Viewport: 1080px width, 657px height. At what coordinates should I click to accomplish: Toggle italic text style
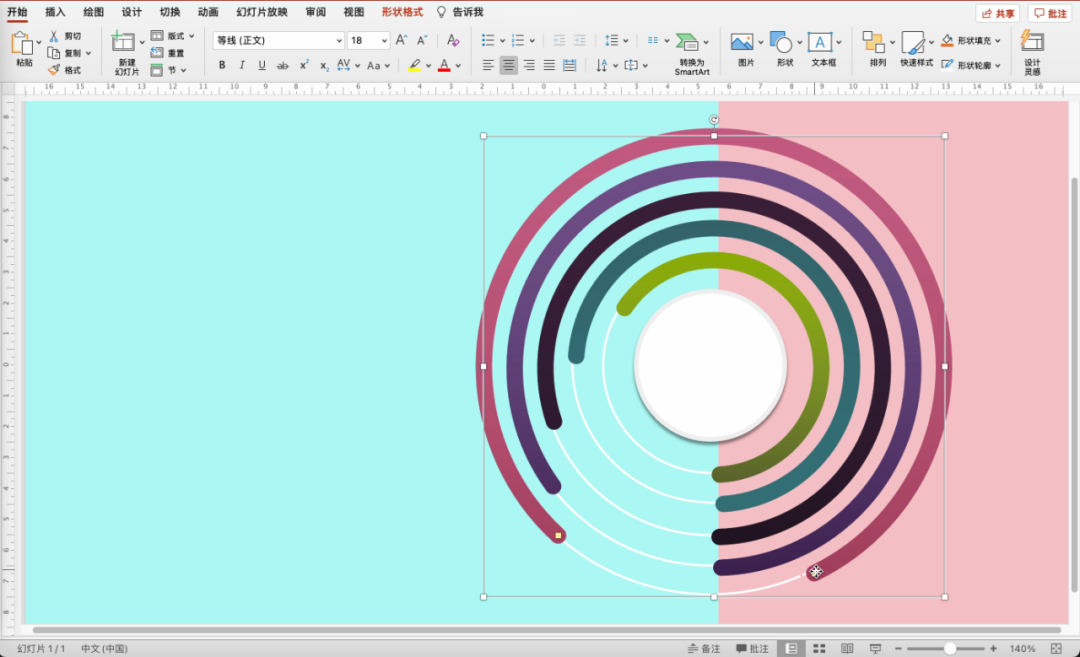[242, 65]
